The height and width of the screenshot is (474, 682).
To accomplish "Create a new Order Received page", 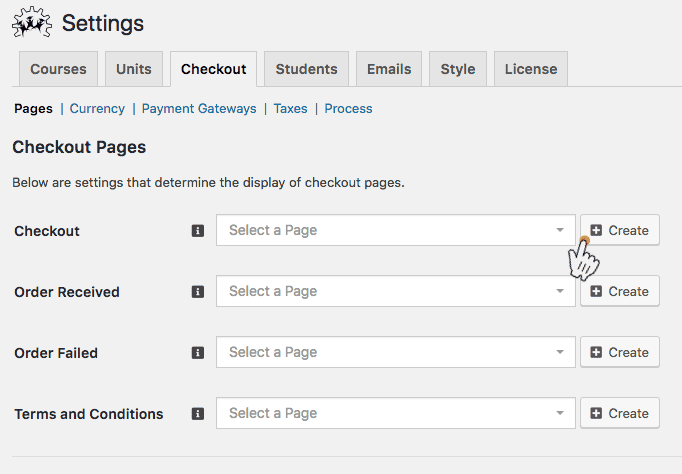I will pos(620,291).
